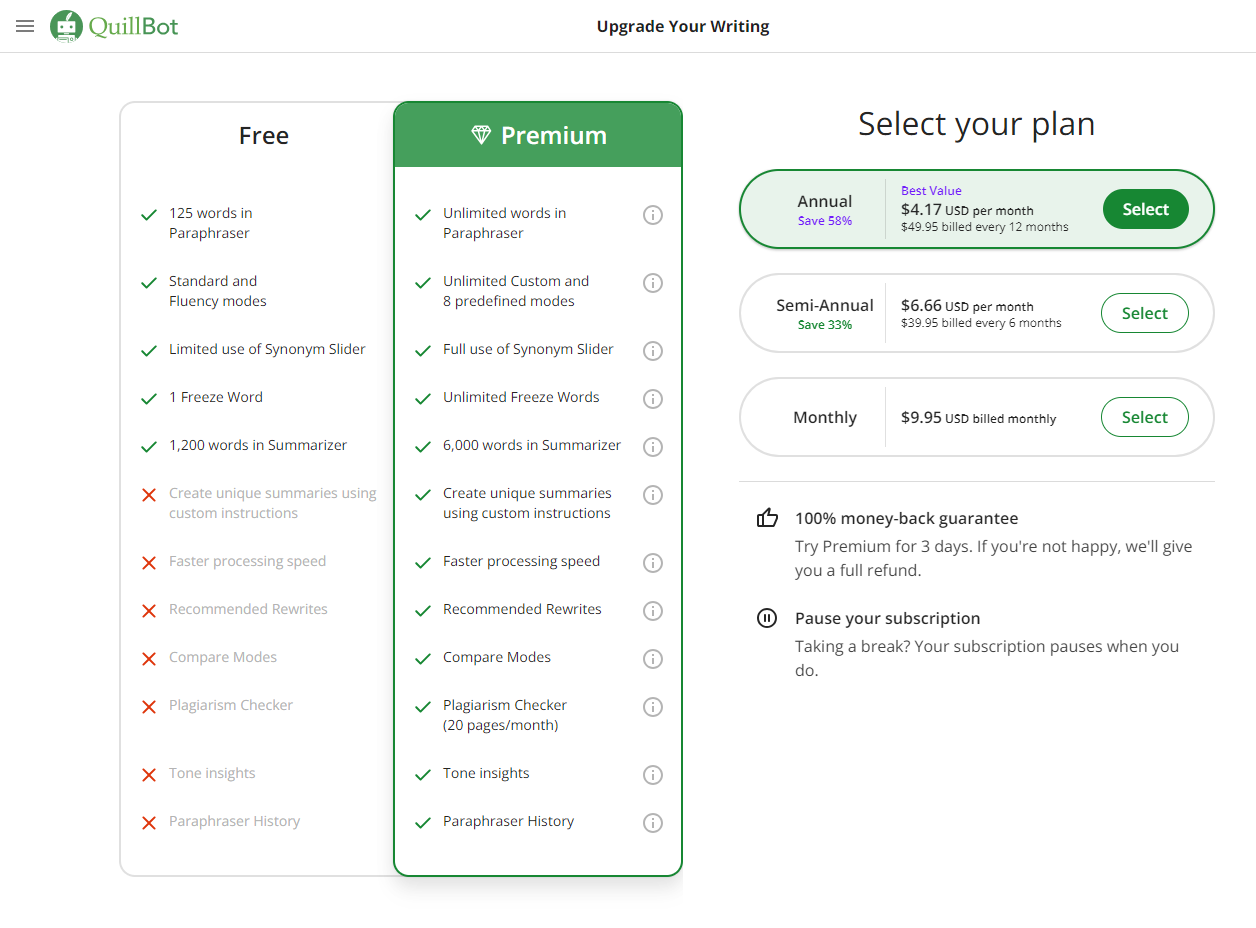Click the 'Best Value' label
The height and width of the screenshot is (928, 1256).
[931, 191]
